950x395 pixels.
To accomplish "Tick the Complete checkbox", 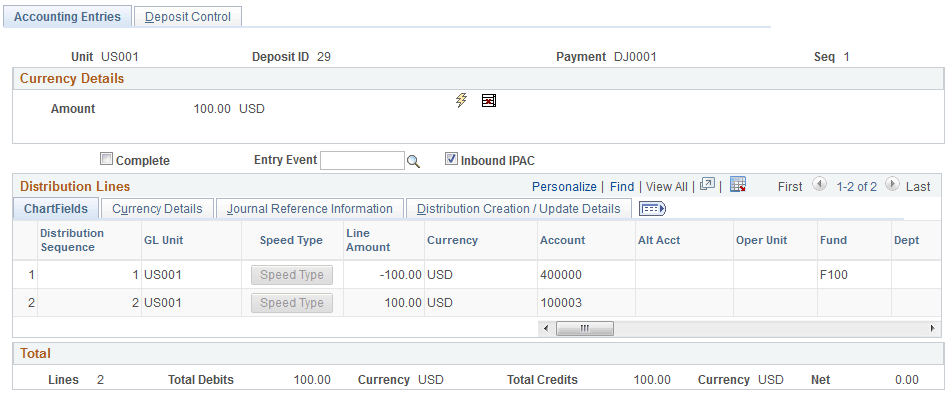I will [x=106, y=159].
